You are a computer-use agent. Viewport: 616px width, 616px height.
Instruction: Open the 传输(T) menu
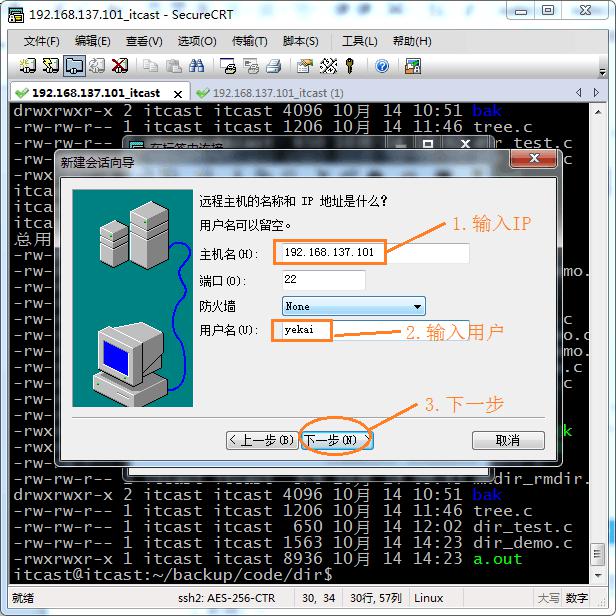tap(249, 41)
